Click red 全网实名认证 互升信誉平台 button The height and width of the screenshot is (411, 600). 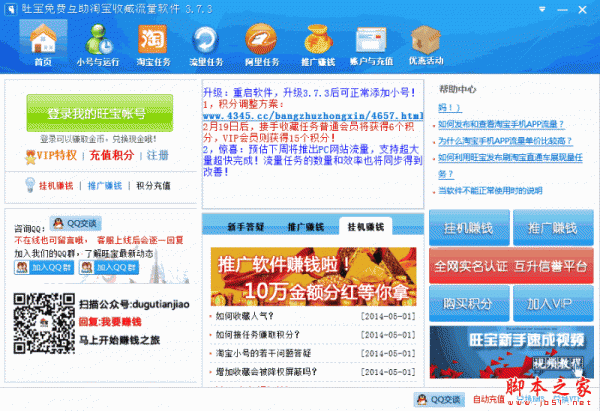coord(511,266)
